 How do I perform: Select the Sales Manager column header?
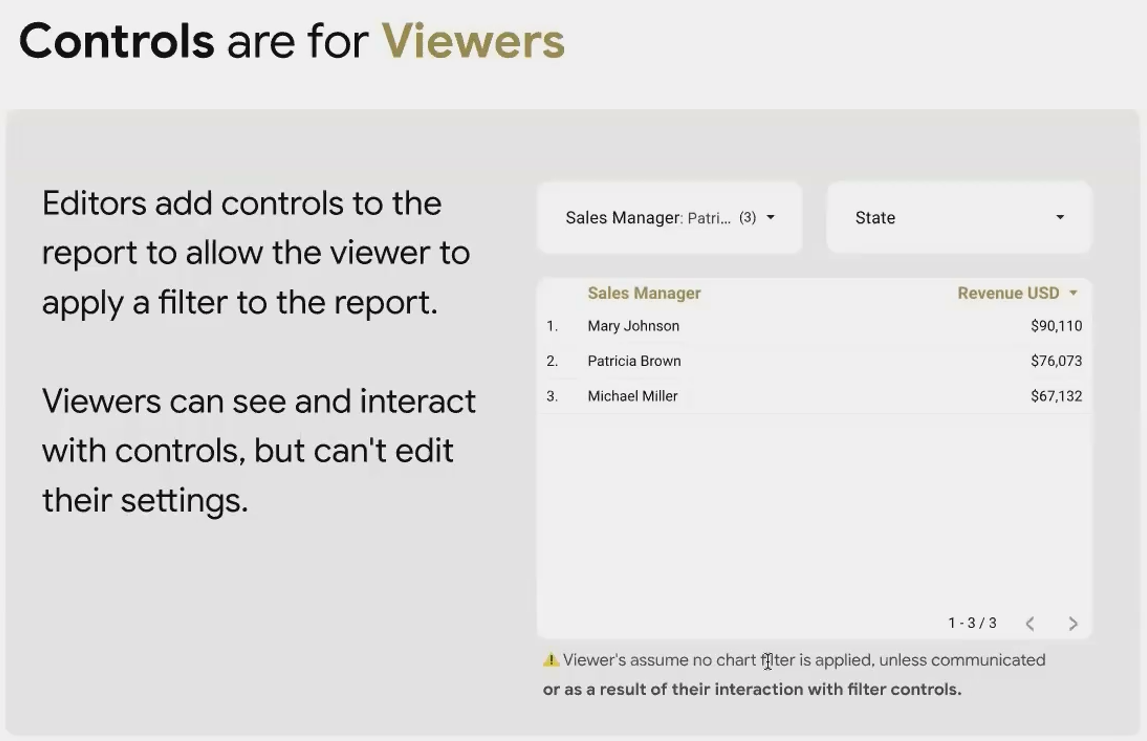644,292
